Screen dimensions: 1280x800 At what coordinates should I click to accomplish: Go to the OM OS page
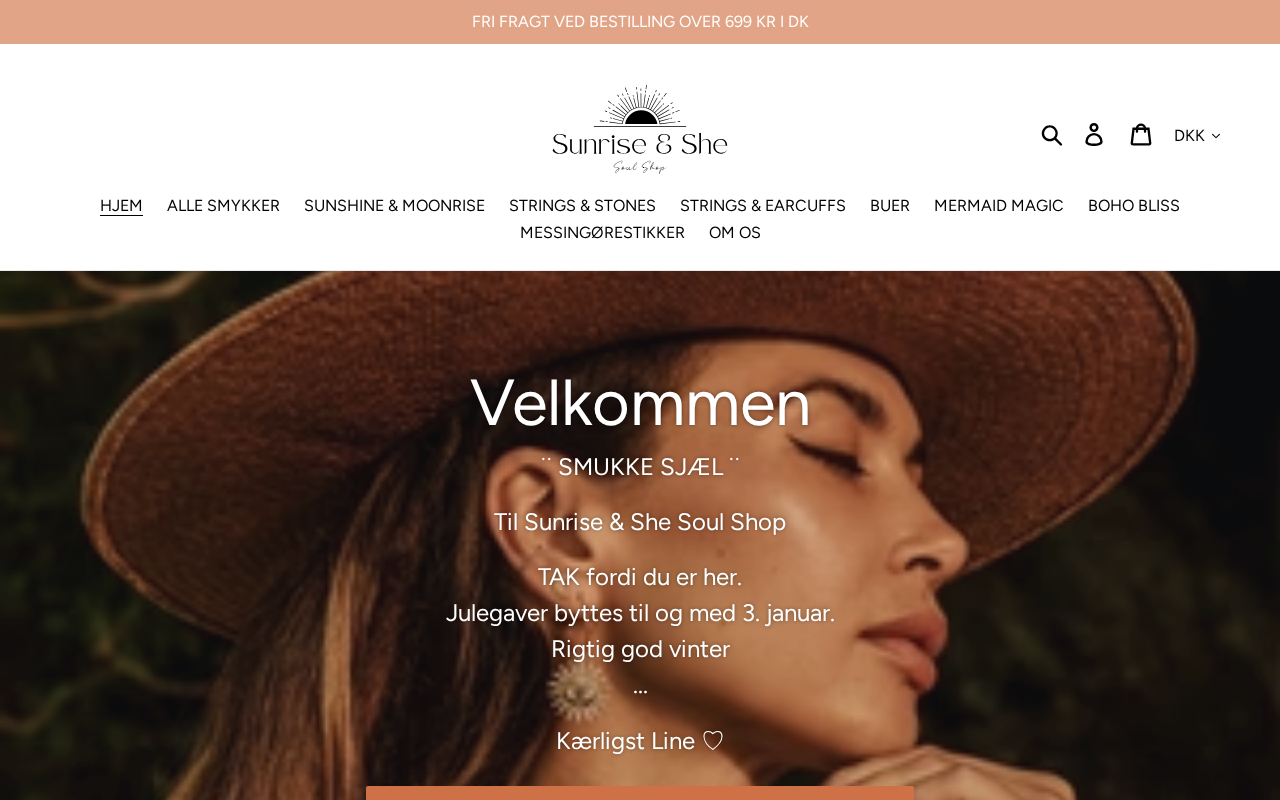pyautogui.click(x=735, y=232)
